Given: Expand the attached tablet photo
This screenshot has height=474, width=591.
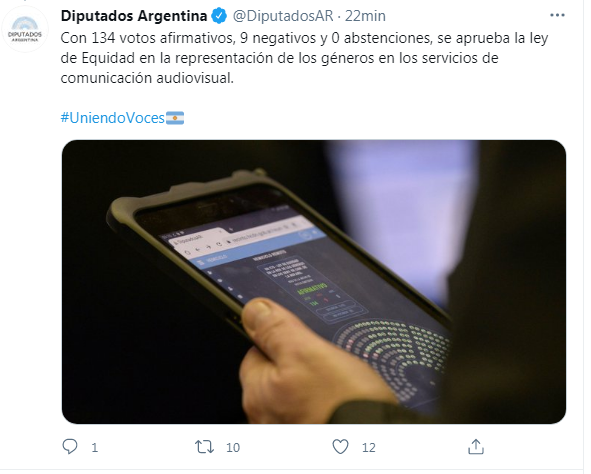Looking at the screenshot, I should coord(314,282).
